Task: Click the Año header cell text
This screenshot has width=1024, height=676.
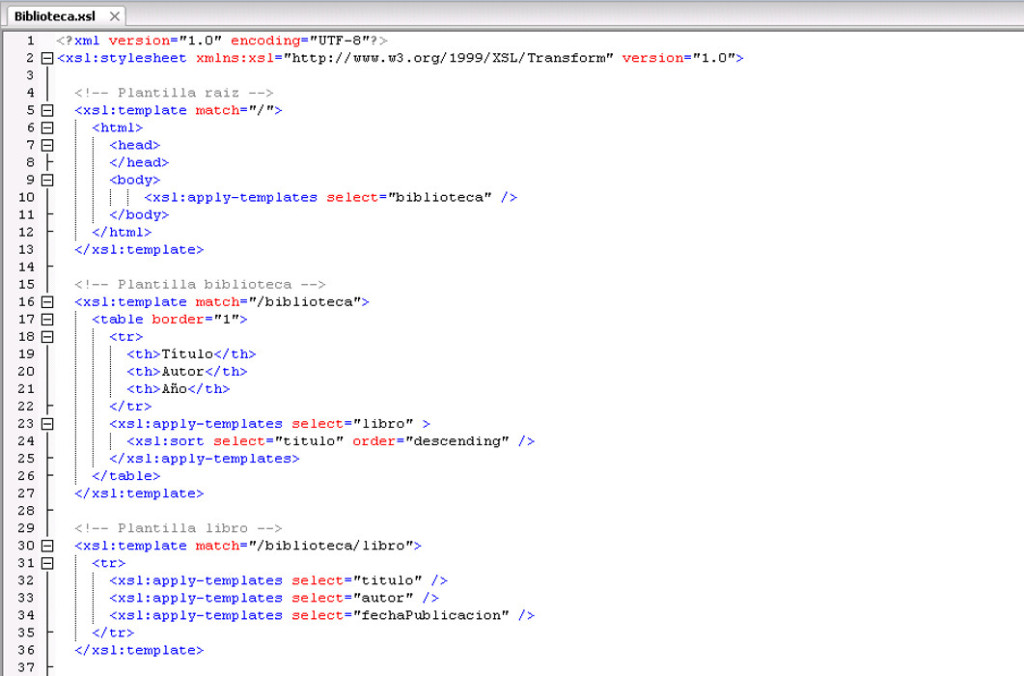Action: click(174, 389)
